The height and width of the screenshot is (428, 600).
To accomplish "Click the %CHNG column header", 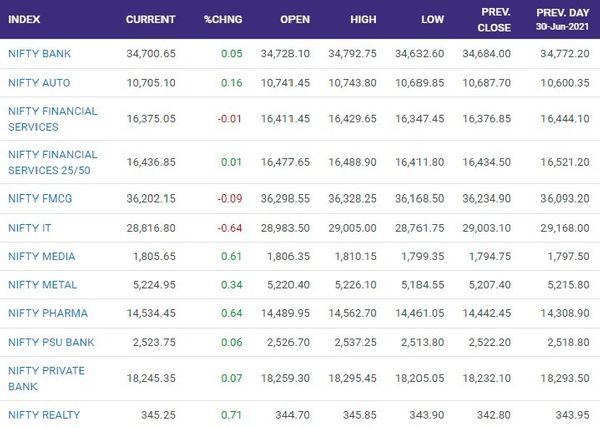I will 223,20.
